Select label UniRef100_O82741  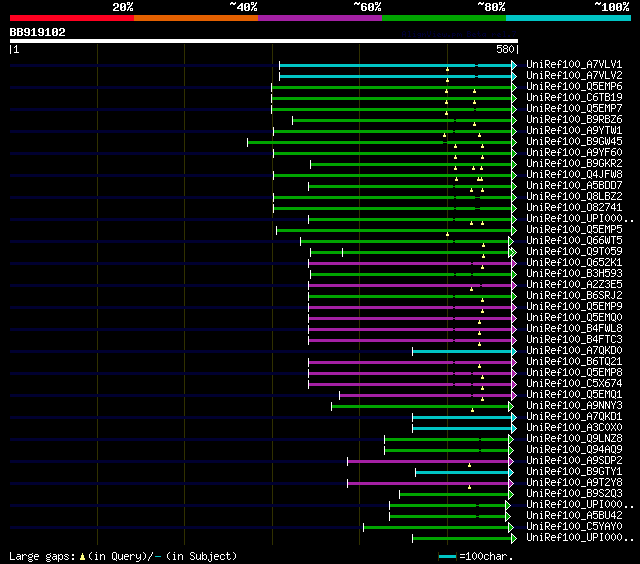tap(574, 208)
